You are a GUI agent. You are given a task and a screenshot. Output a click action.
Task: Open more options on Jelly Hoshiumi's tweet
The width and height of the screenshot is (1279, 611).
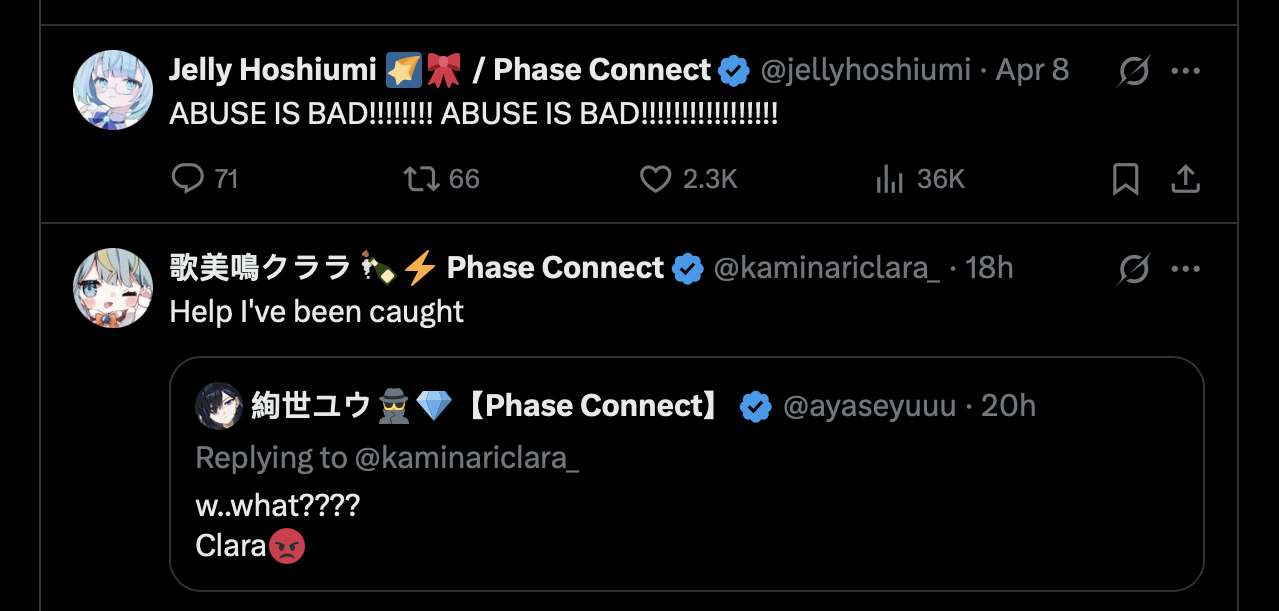click(x=1185, y=71)
